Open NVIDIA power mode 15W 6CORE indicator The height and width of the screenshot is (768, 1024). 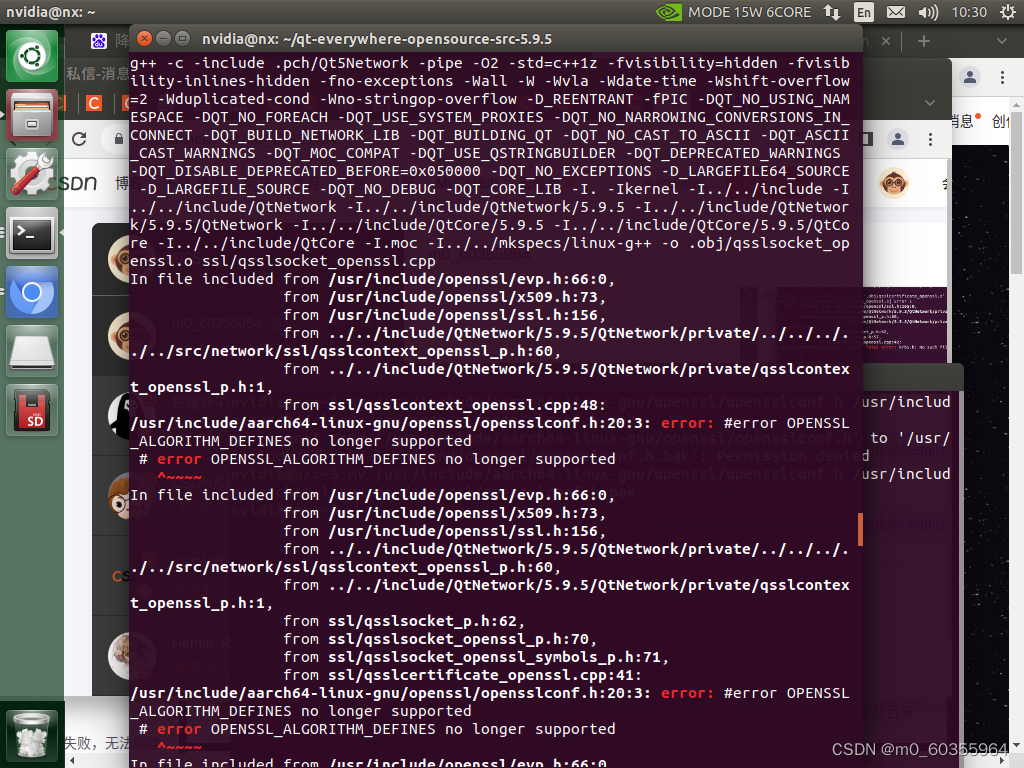(733, 12)
